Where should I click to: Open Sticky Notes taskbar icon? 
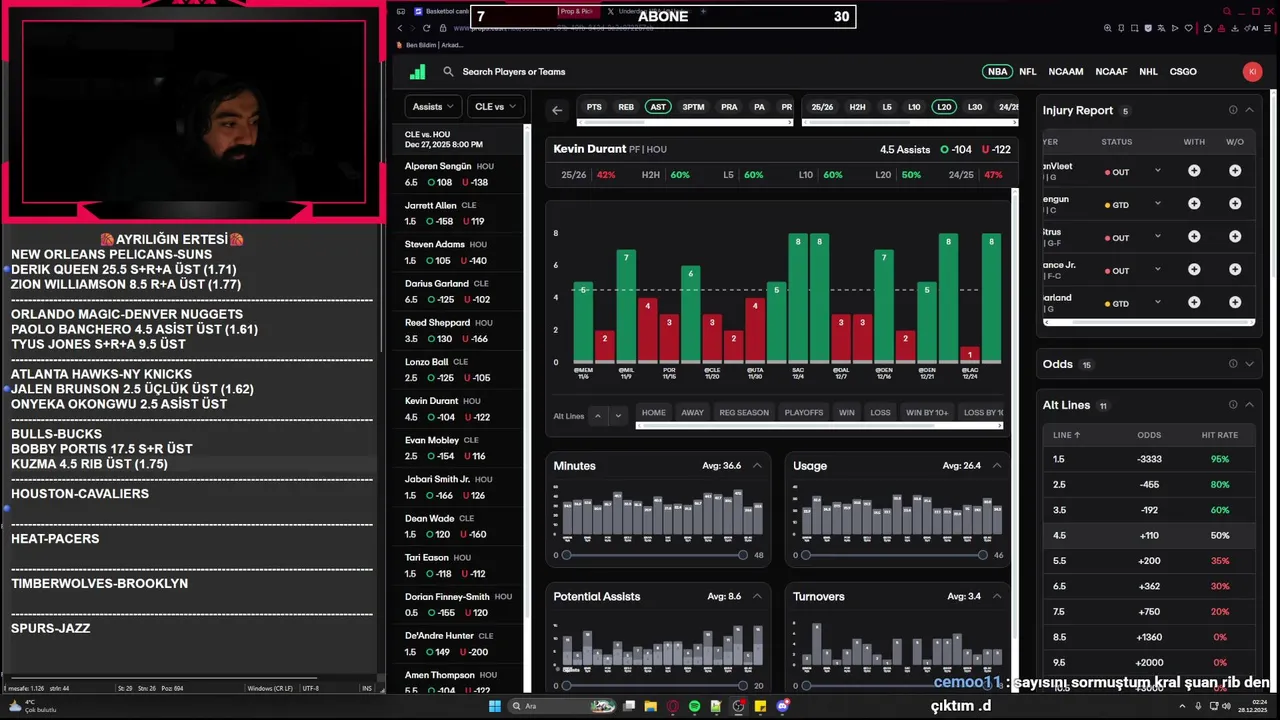(761, 706)
